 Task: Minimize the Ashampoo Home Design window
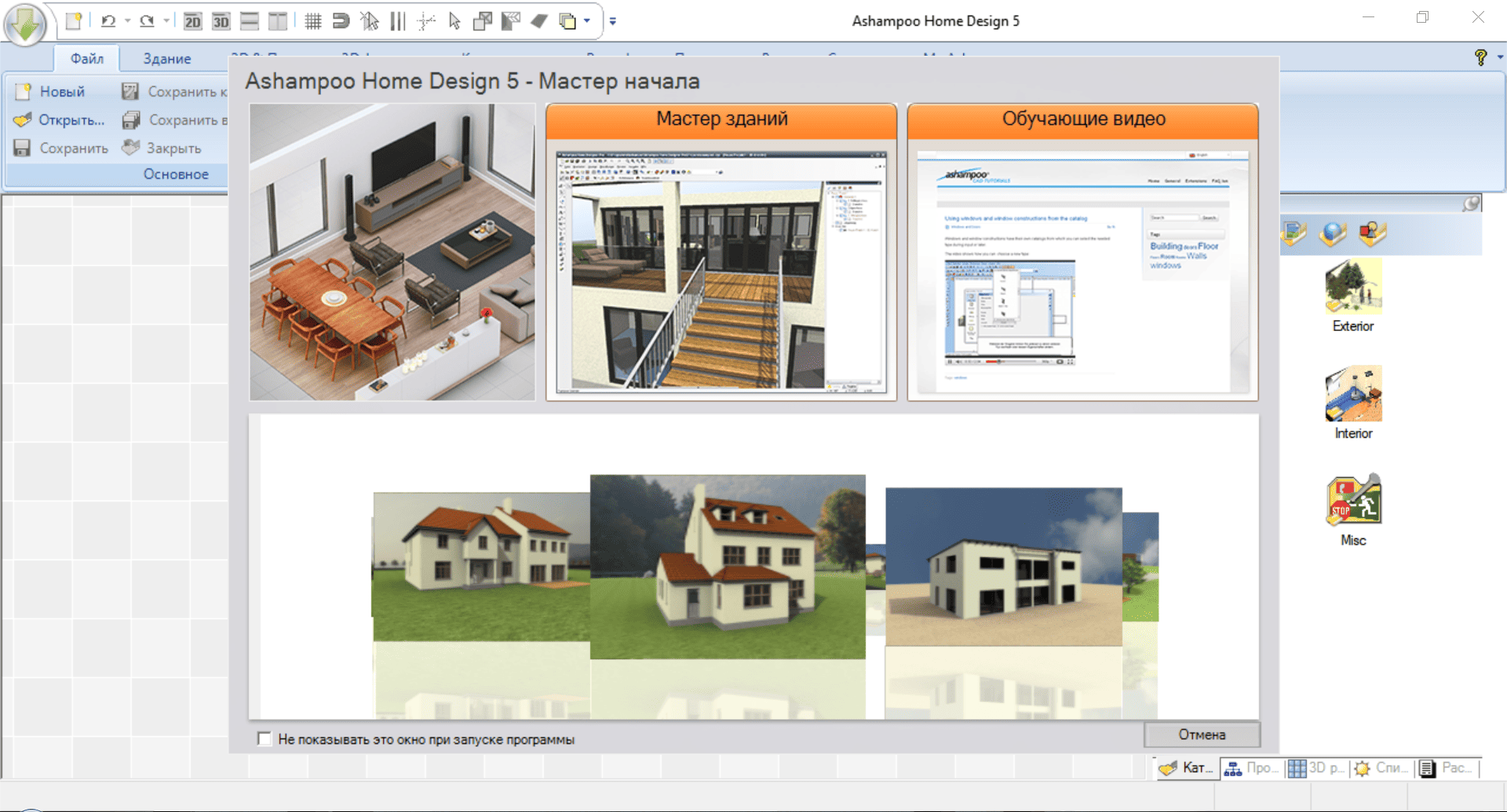click(1368, 17)
